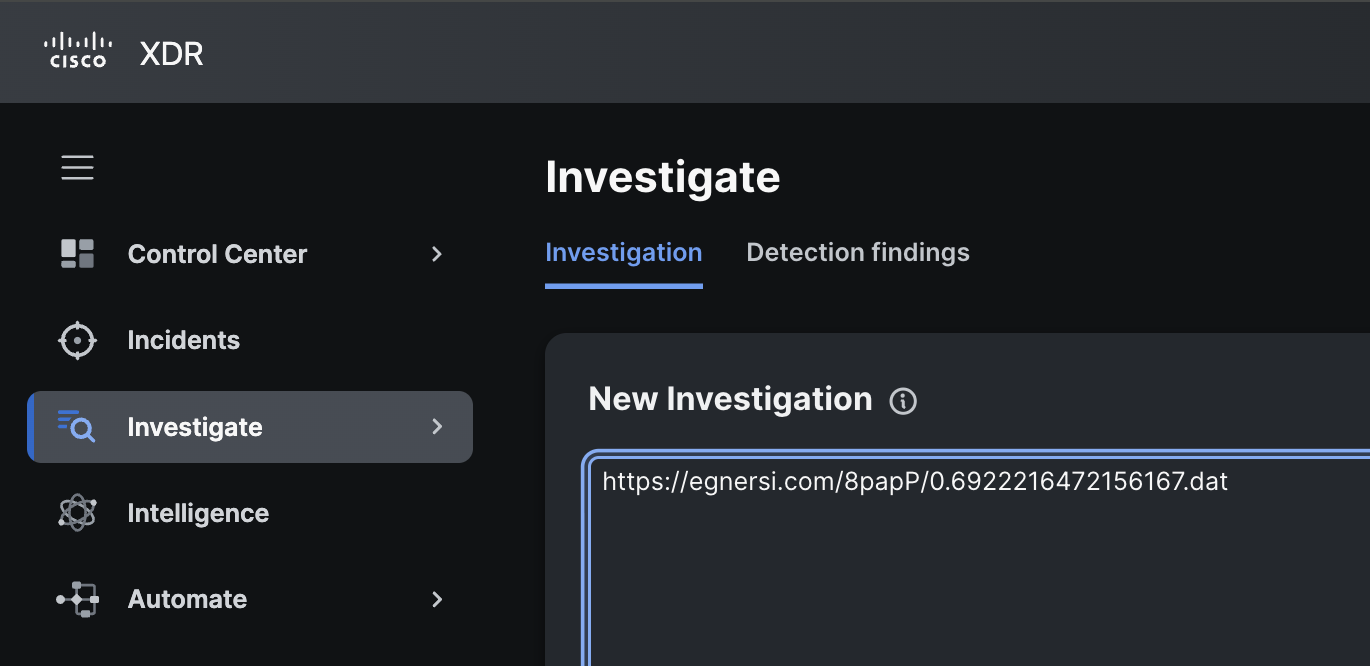
Task: Click the Intelligence atom icon
Action: [77, 513]
